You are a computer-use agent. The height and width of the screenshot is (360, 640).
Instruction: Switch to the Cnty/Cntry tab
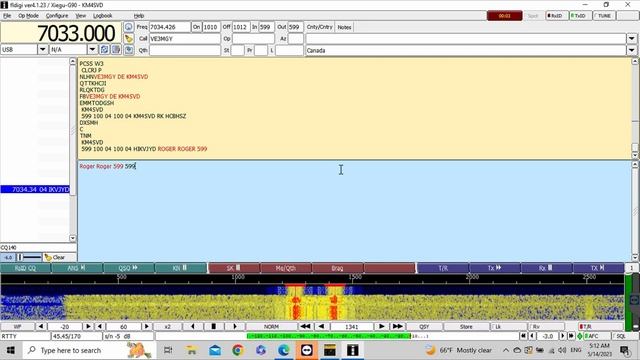(x=320, y=27)
